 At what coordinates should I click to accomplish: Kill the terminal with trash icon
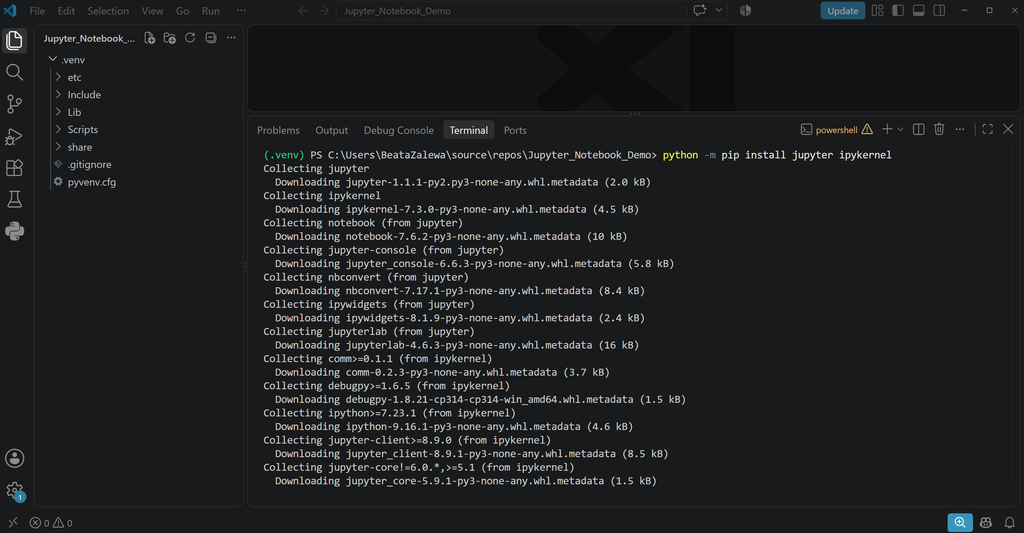pos(939,129)
